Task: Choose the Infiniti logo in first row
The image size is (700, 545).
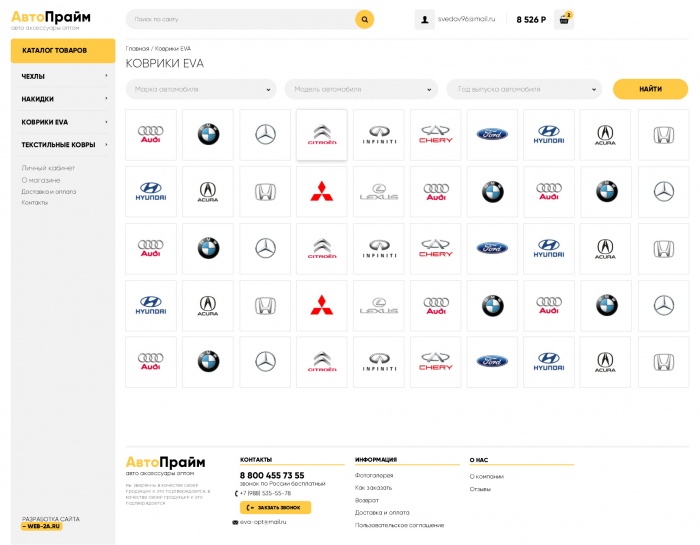Action: coord(379,135)
